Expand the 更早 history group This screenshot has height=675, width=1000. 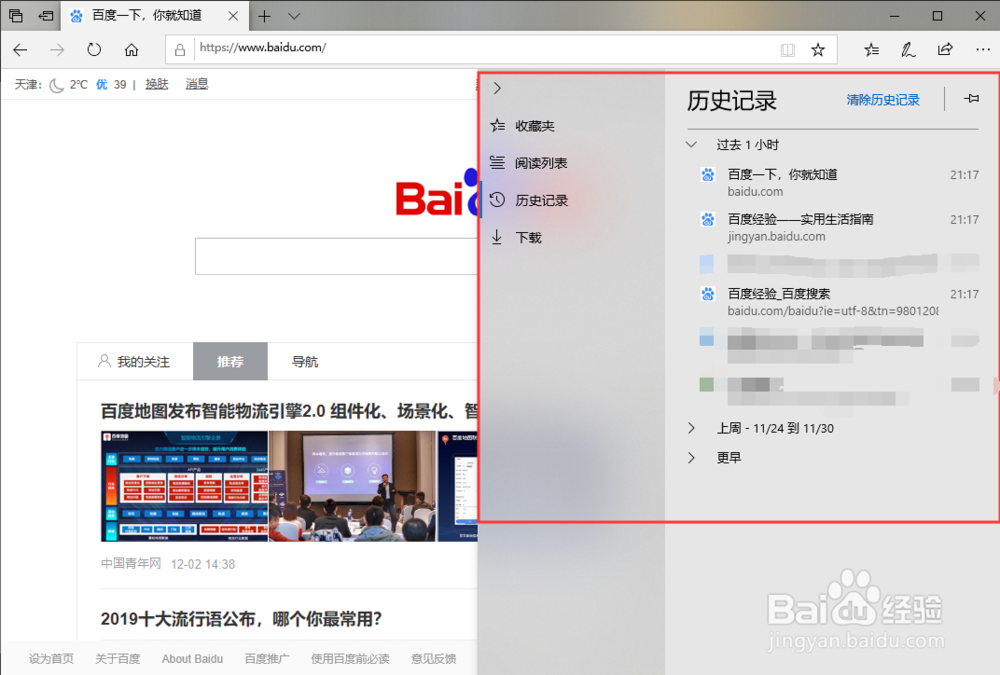click(691, 457)
